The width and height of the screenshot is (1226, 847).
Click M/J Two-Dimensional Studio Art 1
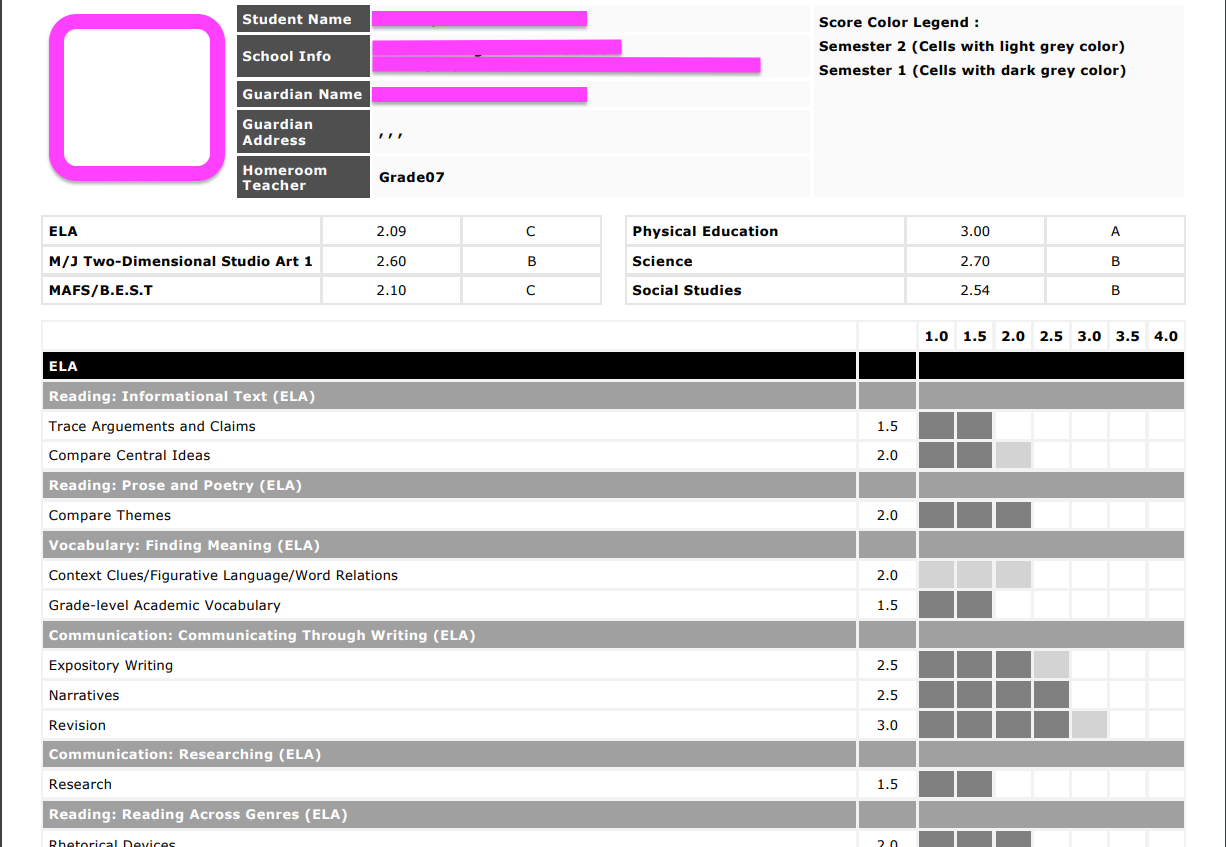coord(181,261)
